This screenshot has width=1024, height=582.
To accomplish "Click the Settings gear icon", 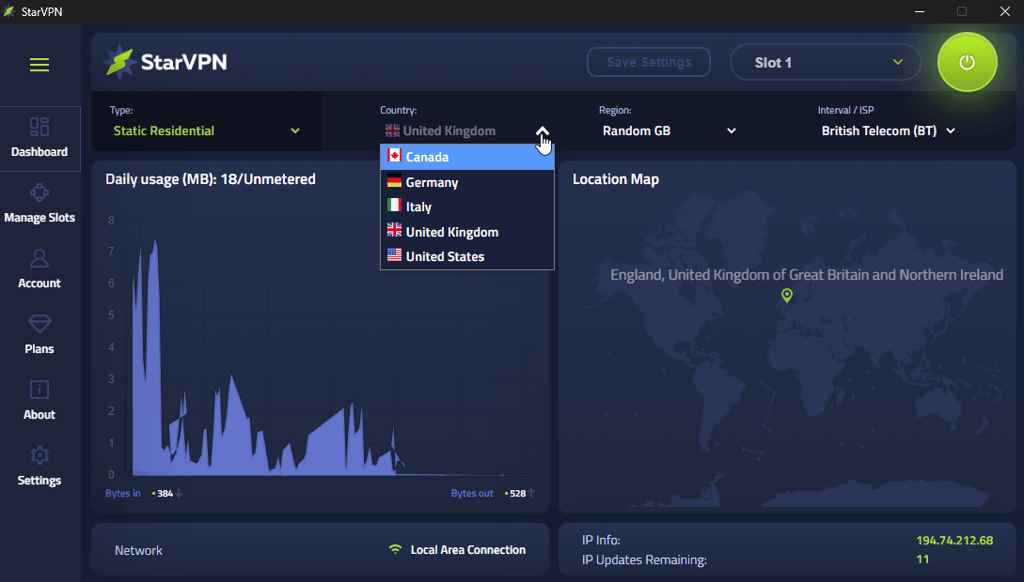I will 39,455.
